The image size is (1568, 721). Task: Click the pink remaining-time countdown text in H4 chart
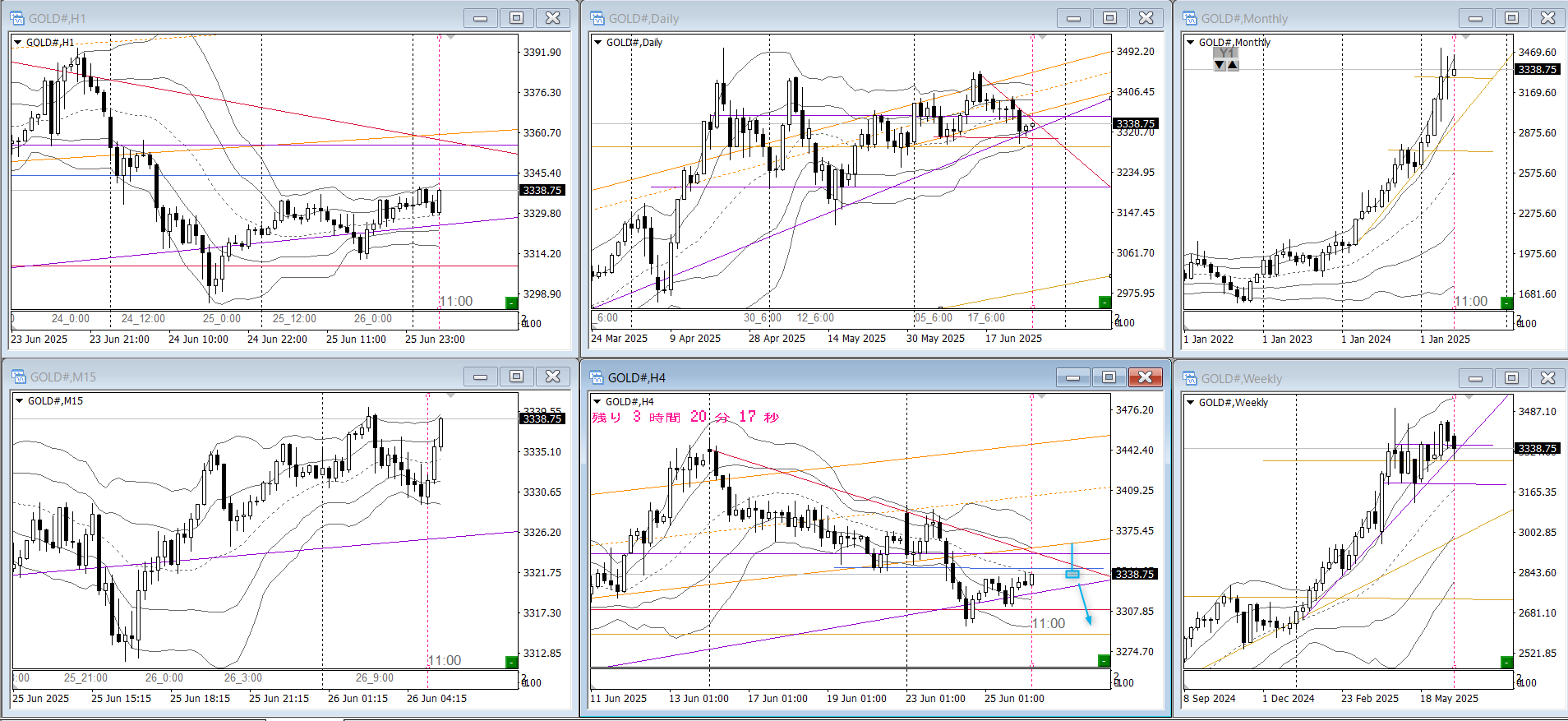point(685,417)
